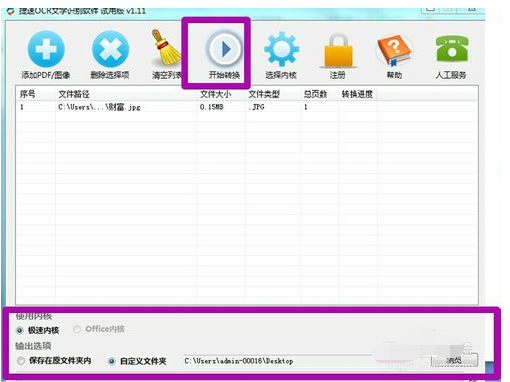Click the 文件路径 column header
The width and height of the screenshot is (510, 382).
126,94
